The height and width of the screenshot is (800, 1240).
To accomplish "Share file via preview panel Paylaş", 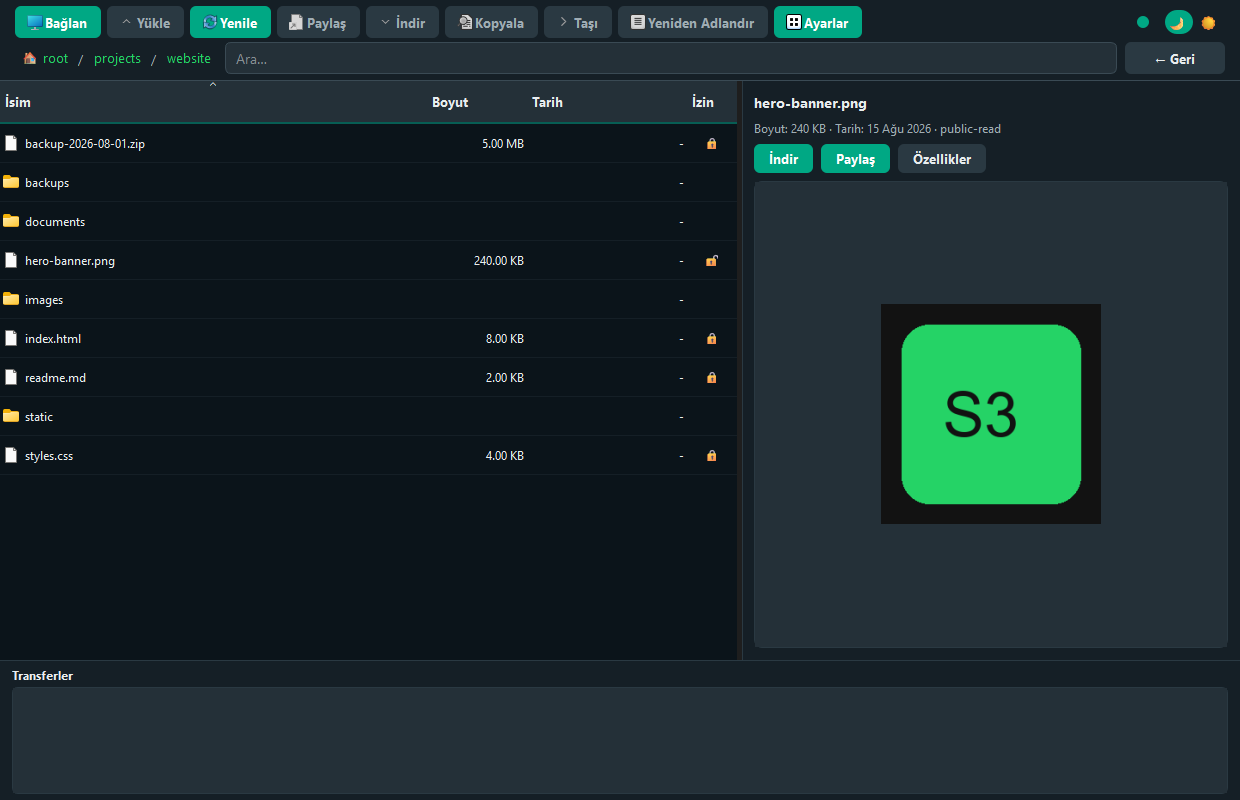I will click(855, 159).
